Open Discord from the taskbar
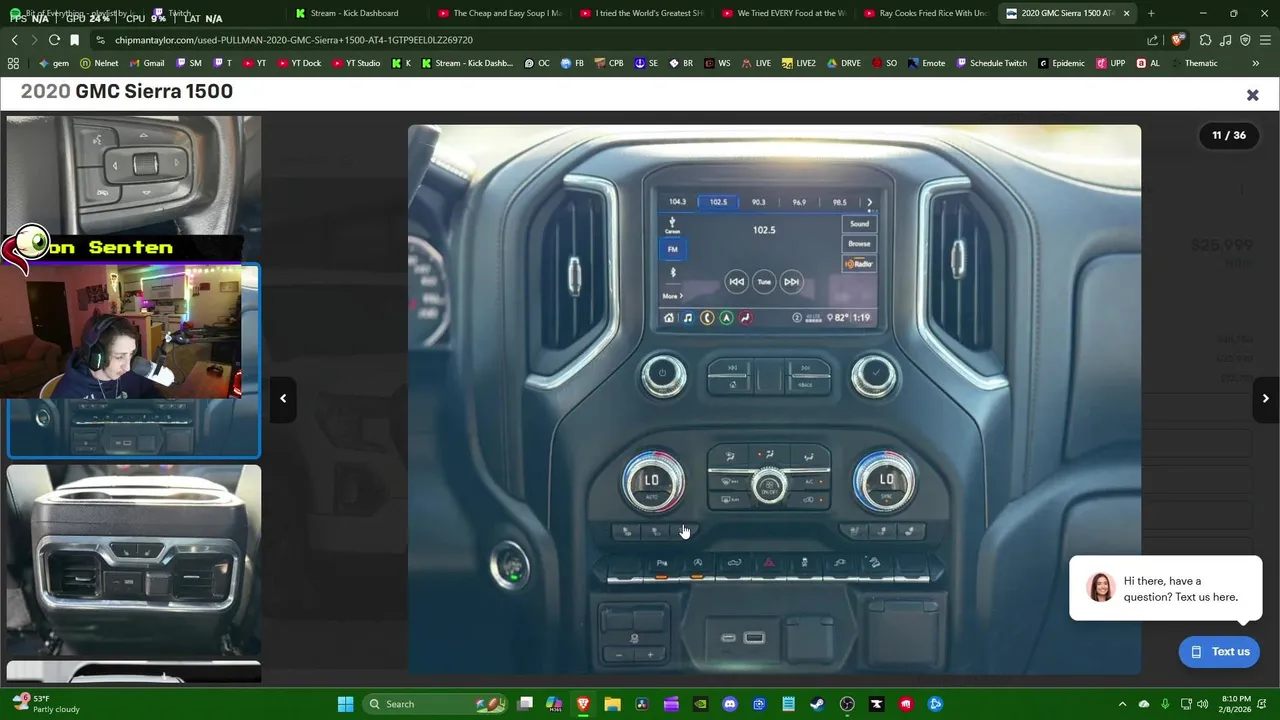The image size is (1280, 720). (x=730, y=704)
